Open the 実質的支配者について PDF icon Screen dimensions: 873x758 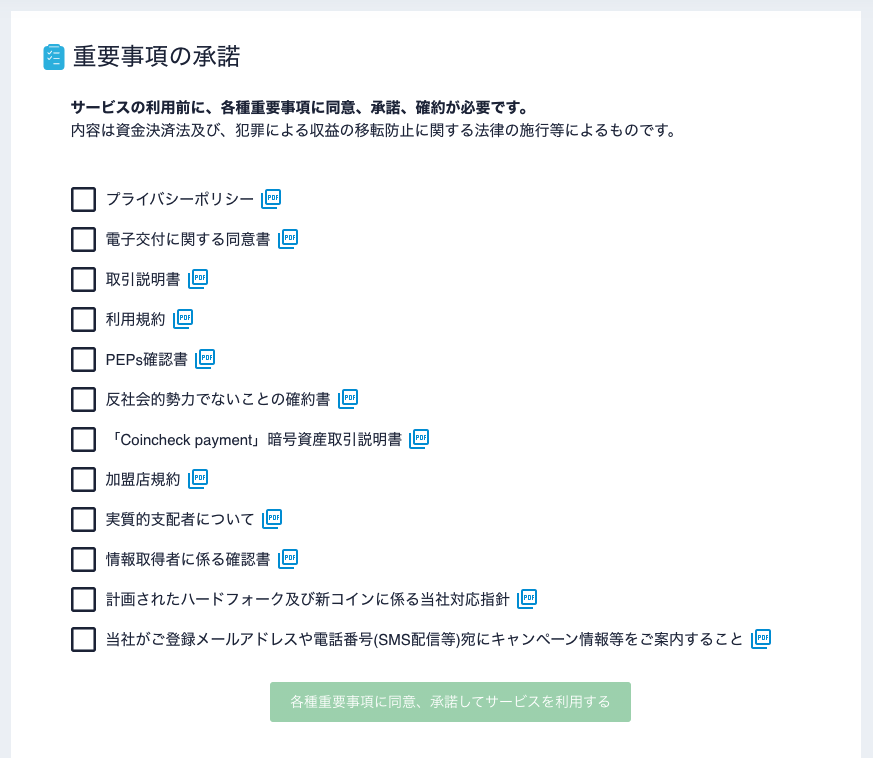tap(272, 519)
